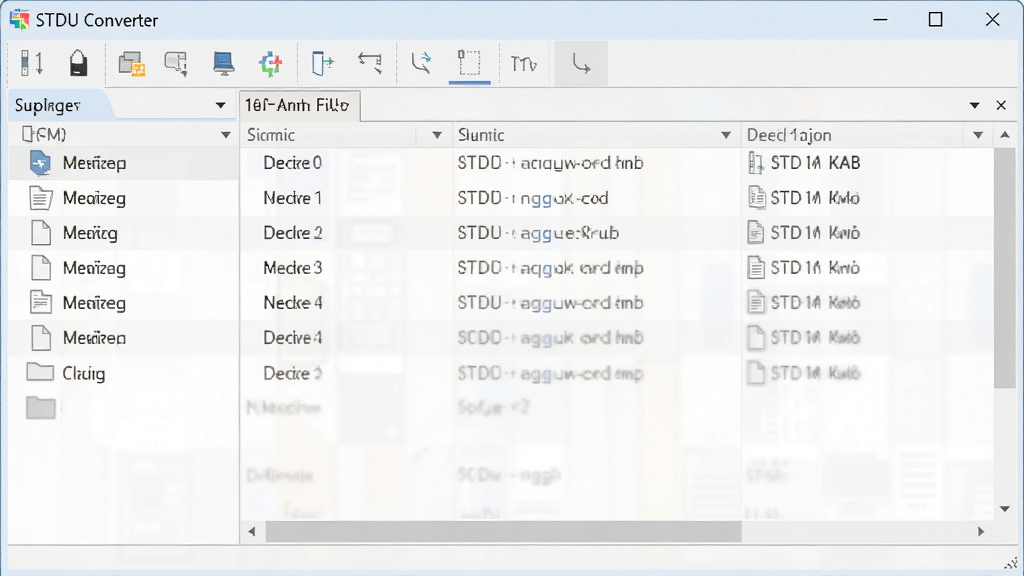This screenshot has width=1024, height=576.
Task: Click the horizontal scrollbar left arrow
Action: click(x=252, y=532)
